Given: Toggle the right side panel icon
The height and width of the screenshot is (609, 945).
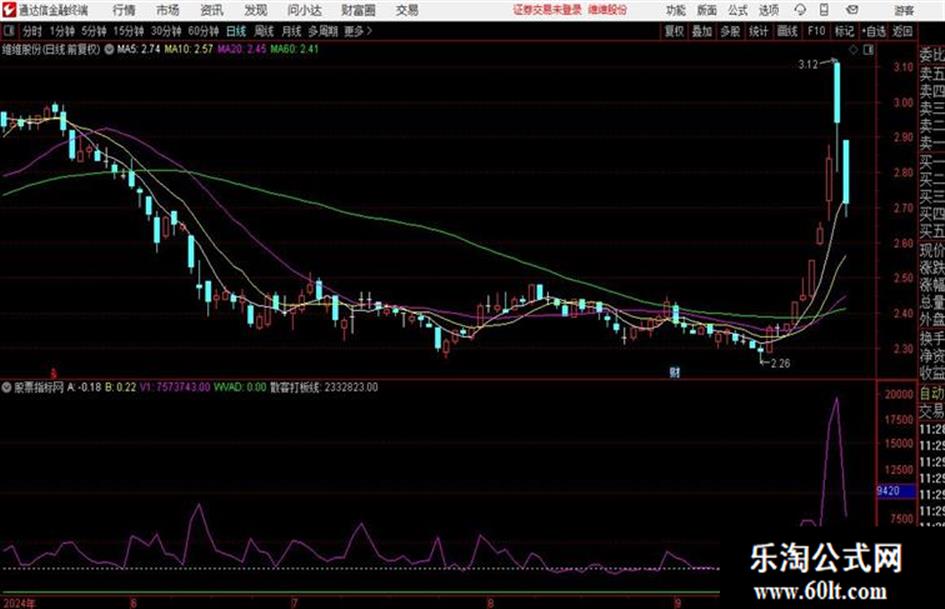Looking at the screenshot, I should (x=868, y=50).
